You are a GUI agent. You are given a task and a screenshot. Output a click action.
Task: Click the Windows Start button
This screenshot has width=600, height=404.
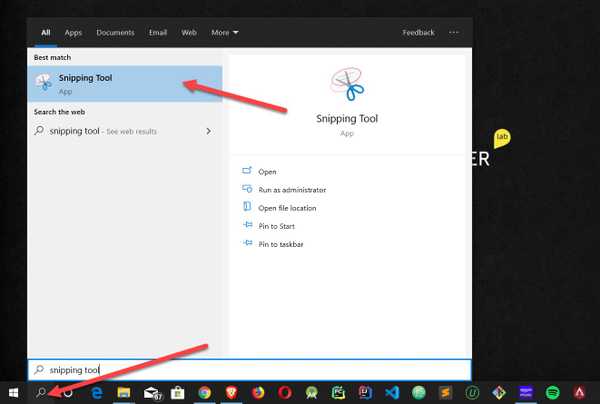coord(13,393)
